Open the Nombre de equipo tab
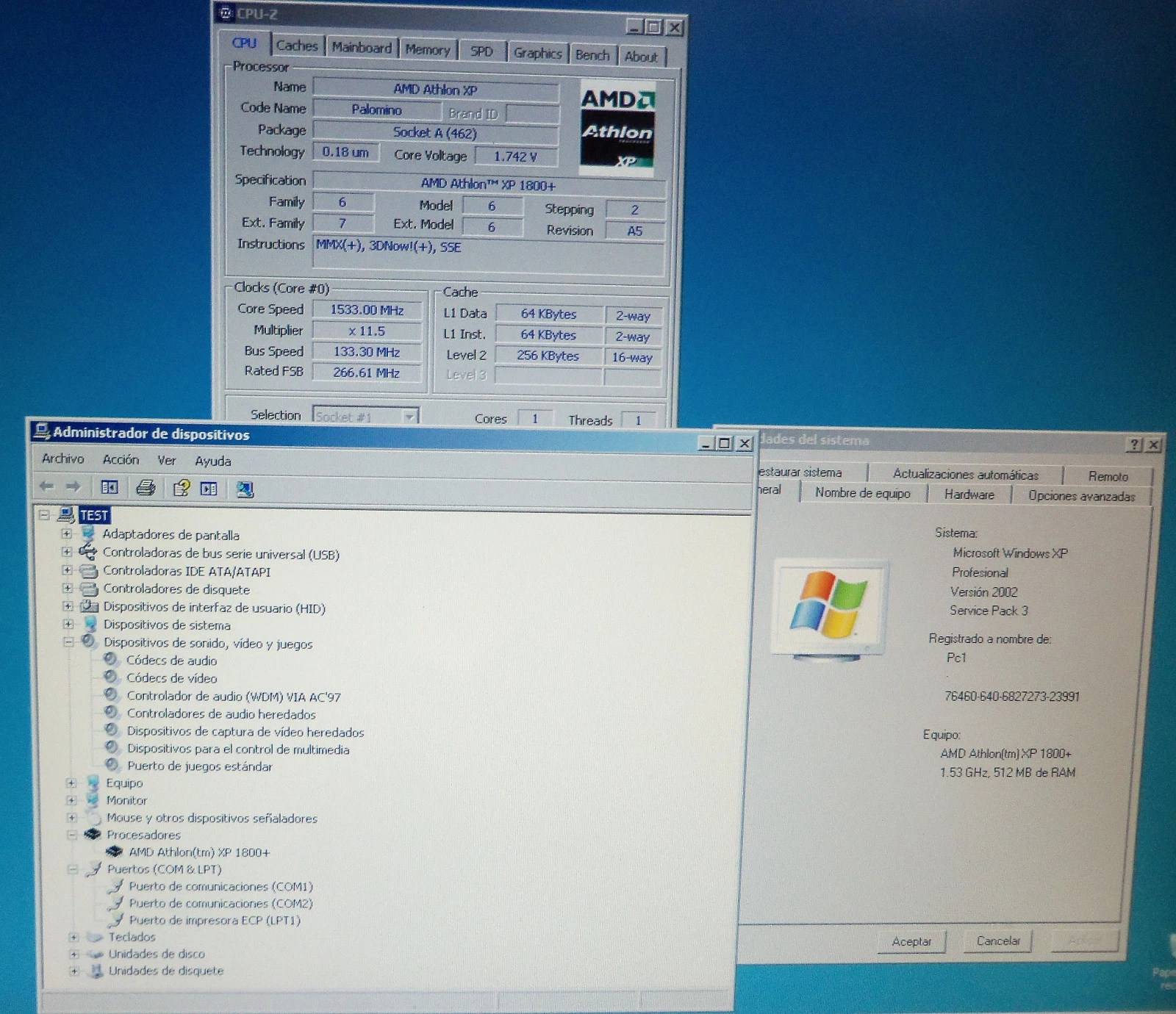This screenshot has height=1014, width=1176. (x=863, y=493)
